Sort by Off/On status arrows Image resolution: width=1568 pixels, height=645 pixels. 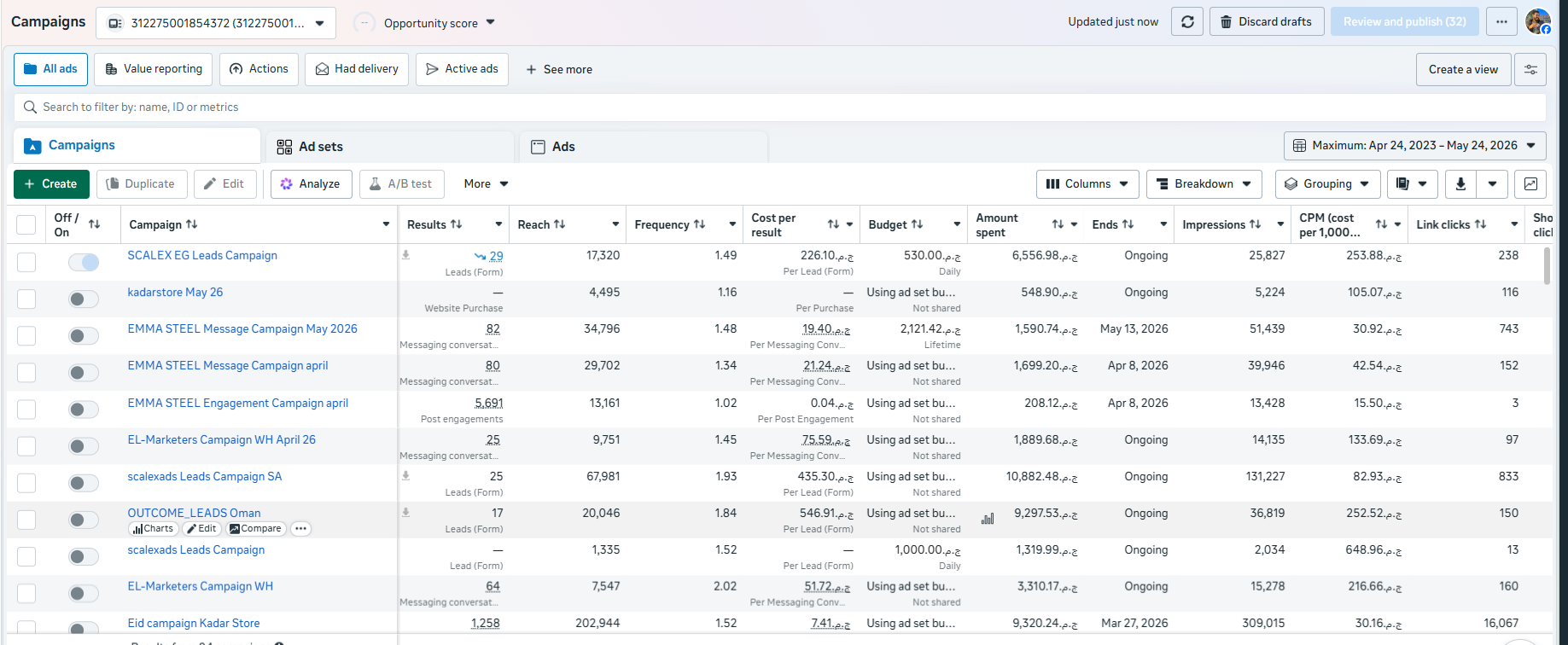[x=95, y=224]
